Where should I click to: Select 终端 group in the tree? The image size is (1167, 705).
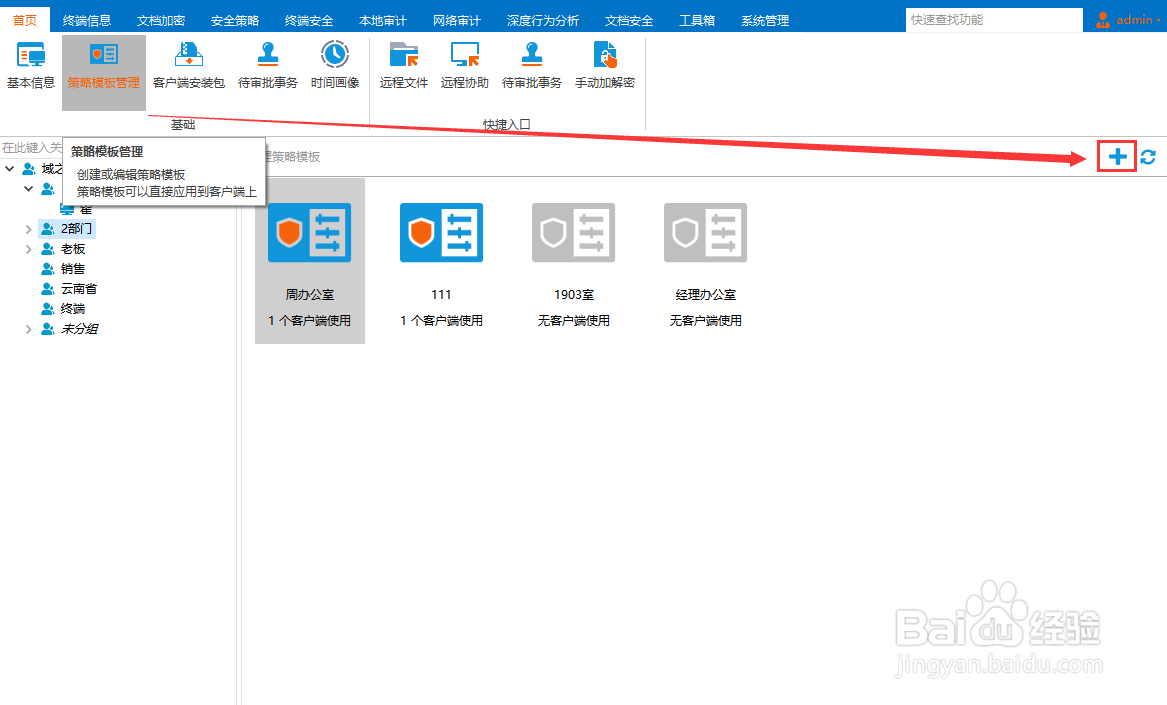click(73, 309)
